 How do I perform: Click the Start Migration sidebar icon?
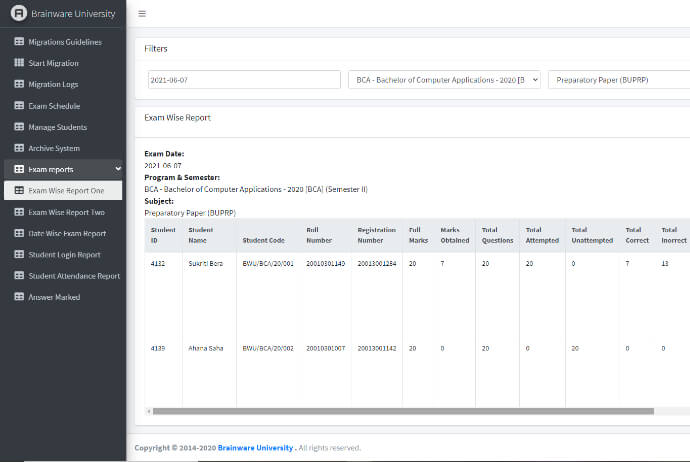[19, 63]
